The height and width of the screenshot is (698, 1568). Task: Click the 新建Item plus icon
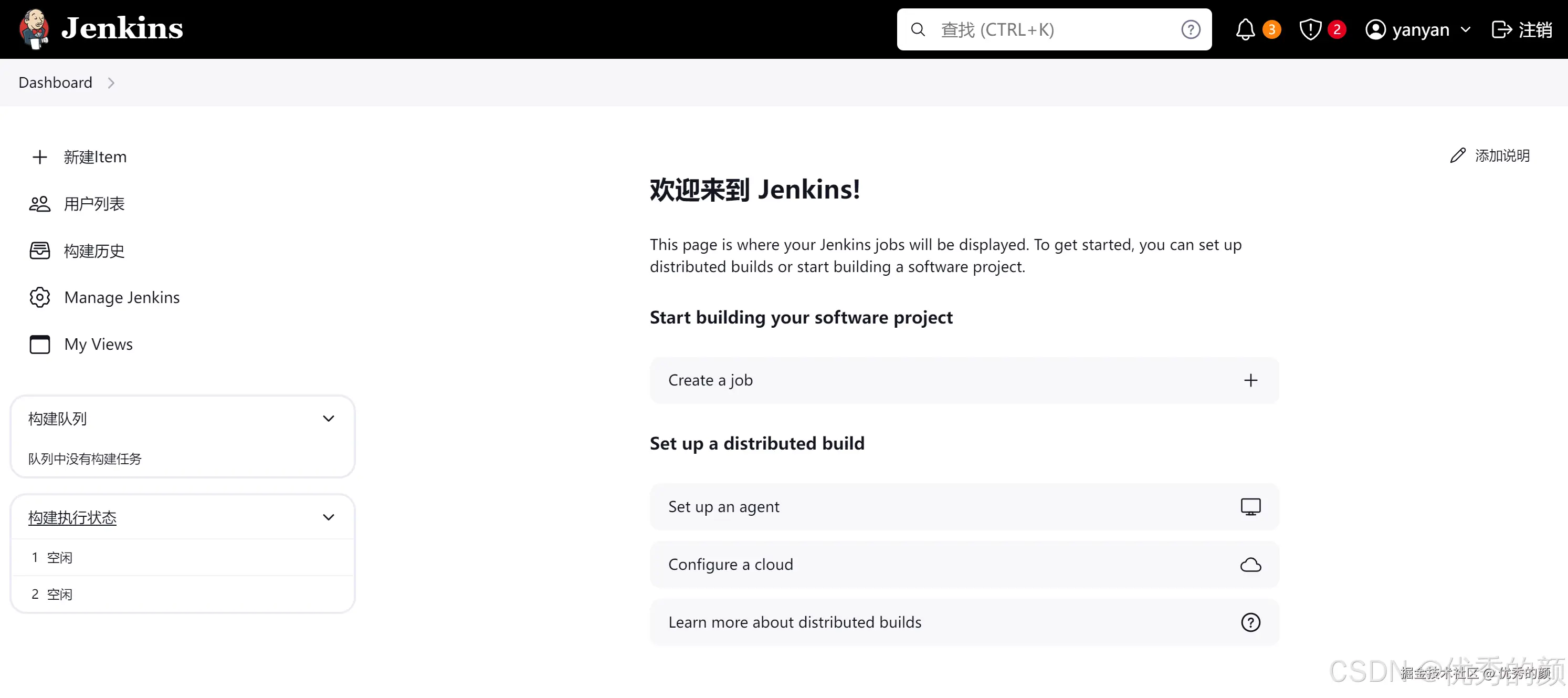[x=39, y=157]
